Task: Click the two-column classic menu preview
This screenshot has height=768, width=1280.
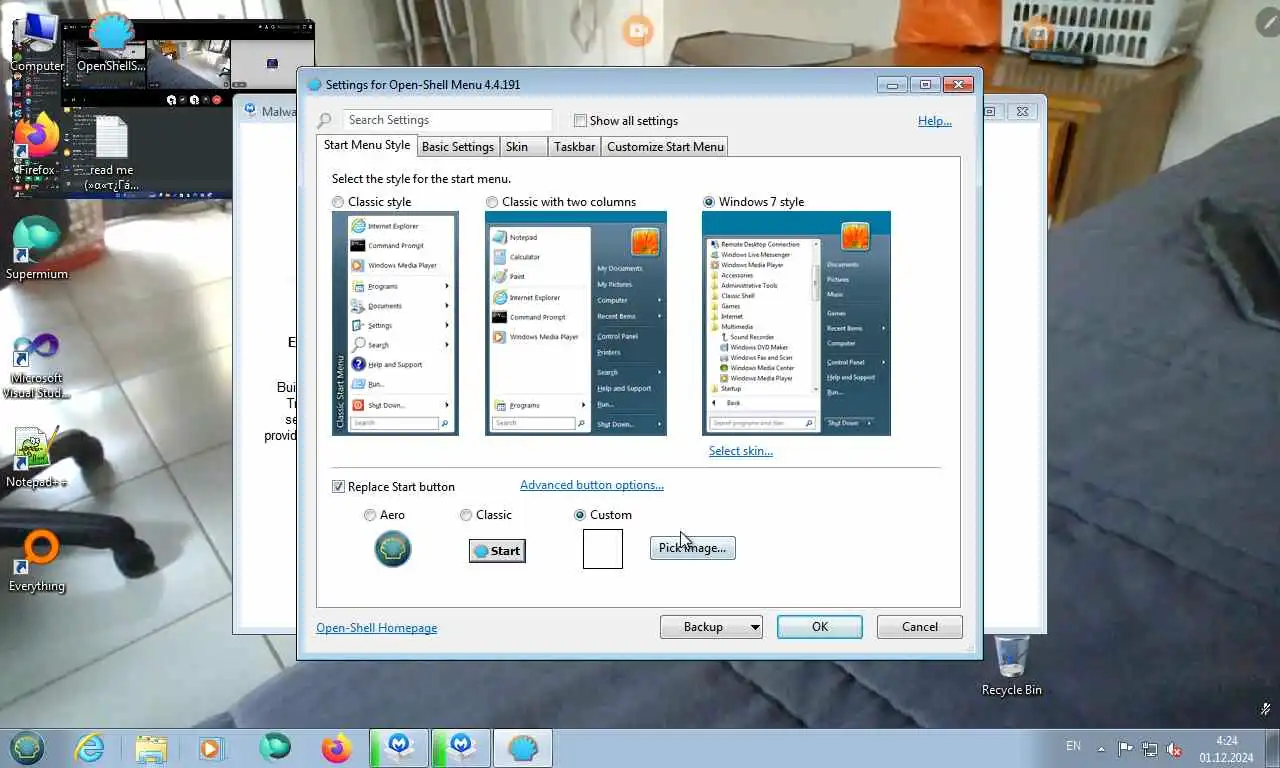Action: 576,323
